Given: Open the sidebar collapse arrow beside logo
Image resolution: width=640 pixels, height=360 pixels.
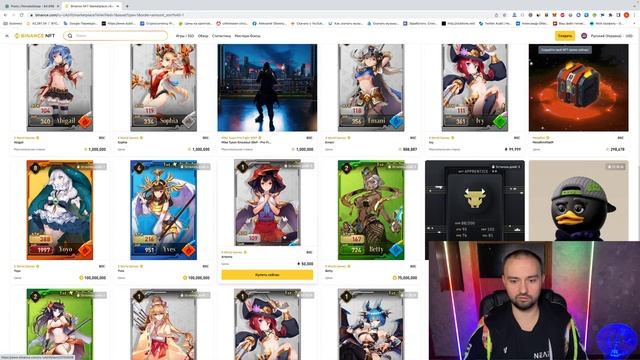Looking at the screenshot, I should (7, 36).
